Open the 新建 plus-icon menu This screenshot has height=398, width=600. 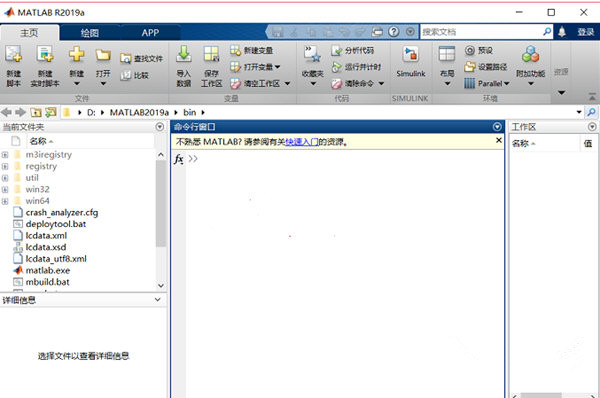point(77,65)
